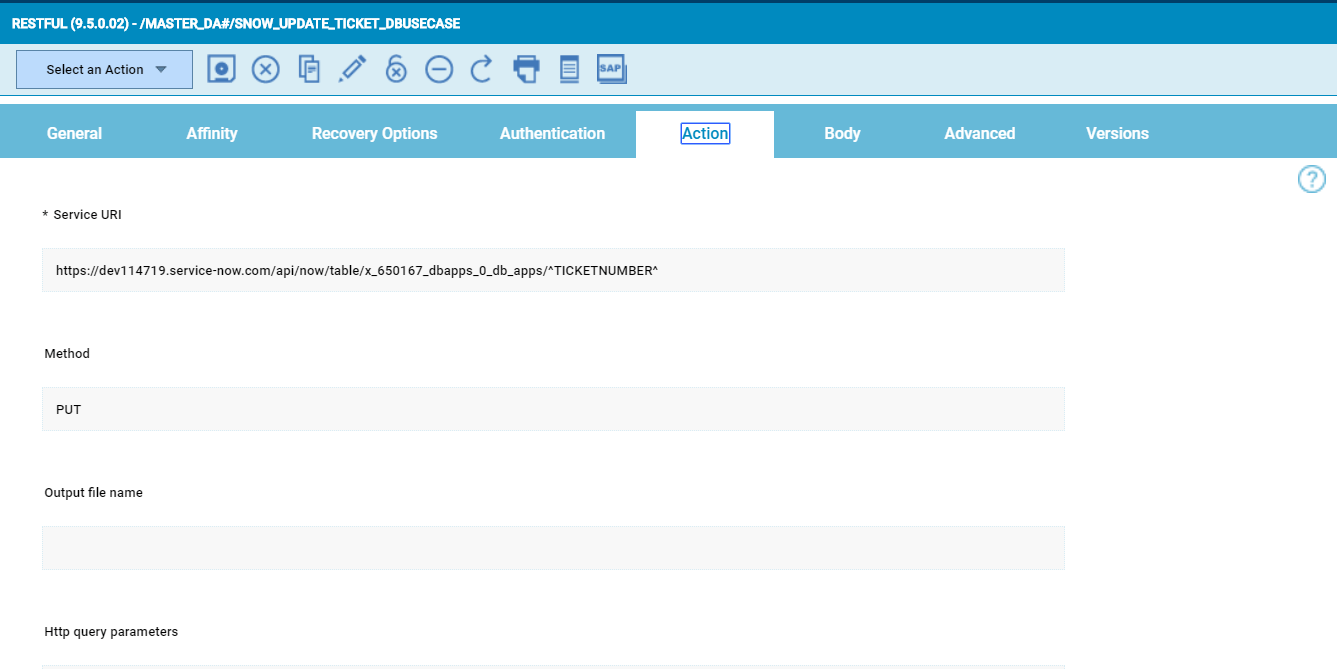Open the document/report icon beside the printer
1337x669 pixels.
coord(569,68)
